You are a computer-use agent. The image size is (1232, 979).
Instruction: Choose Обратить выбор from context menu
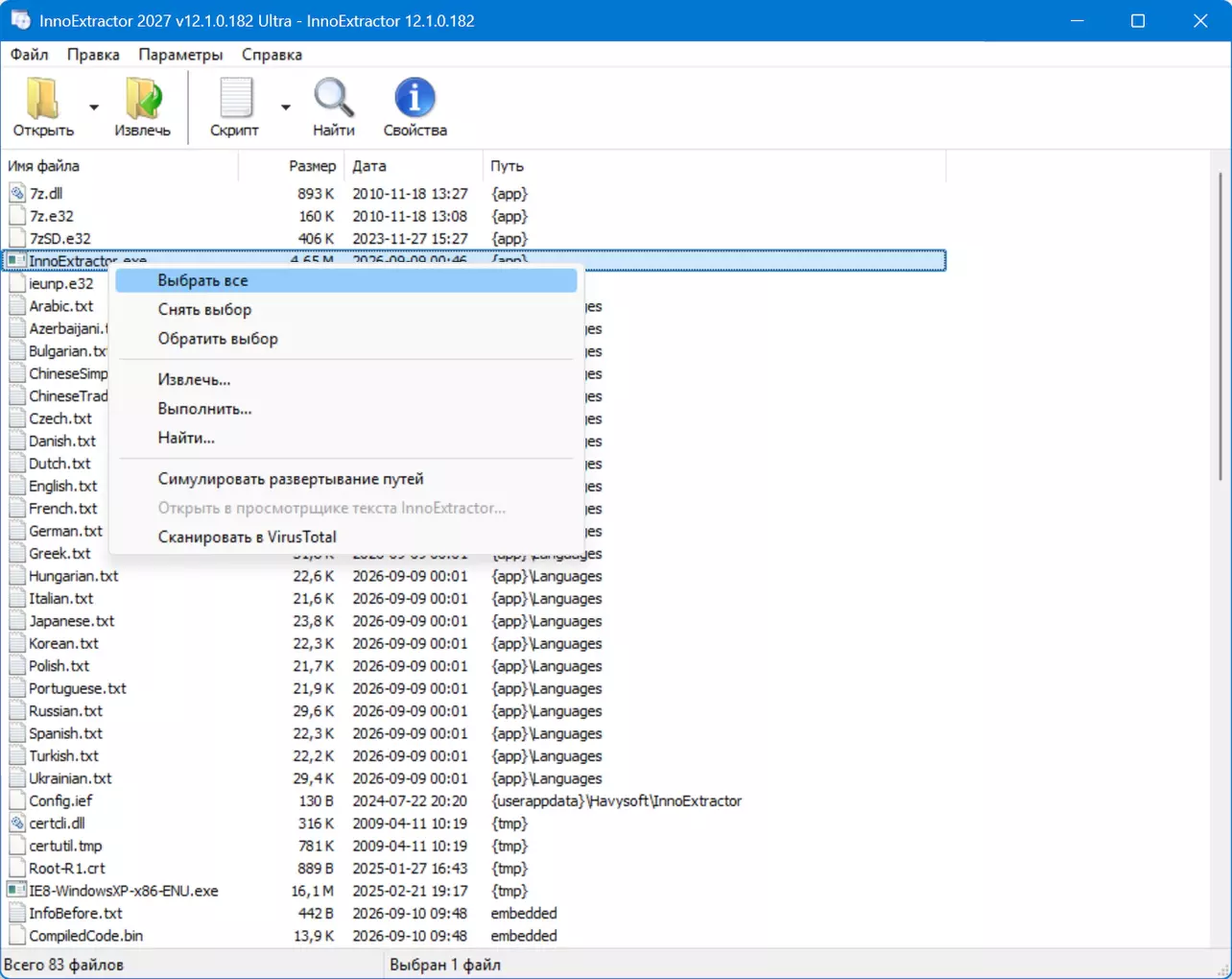tap(346, 339)
